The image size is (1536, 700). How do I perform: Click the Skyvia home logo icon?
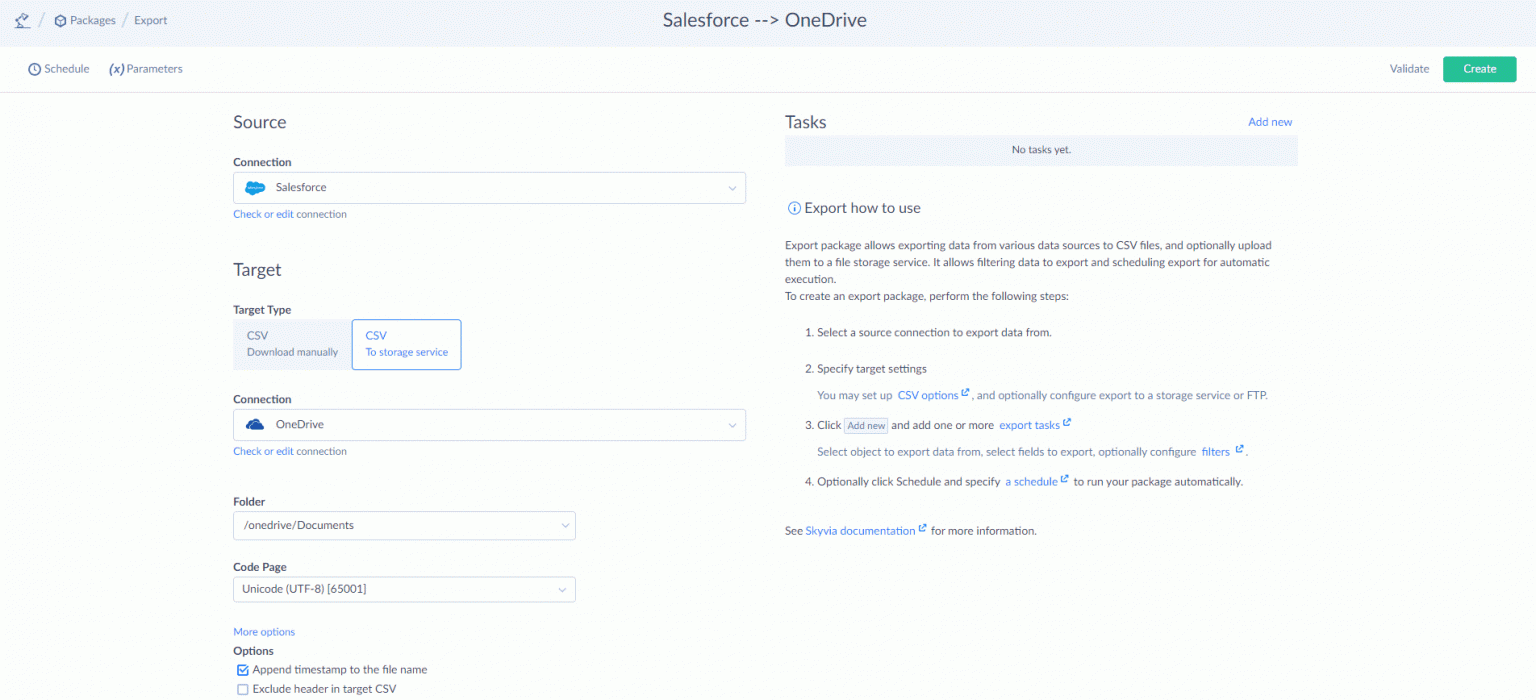click(22, 20)
